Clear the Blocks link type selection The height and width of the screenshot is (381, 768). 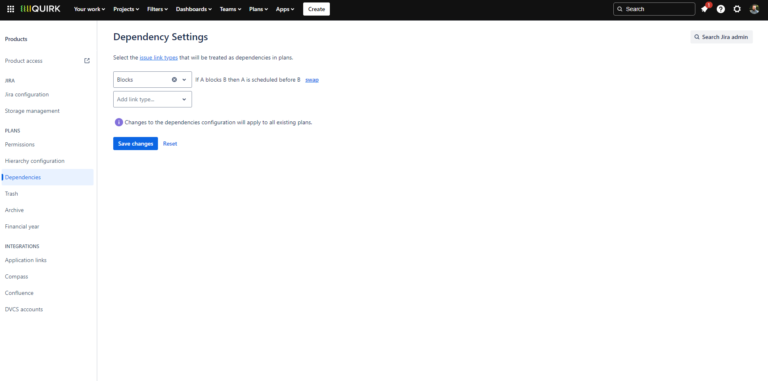click(174, 79)
